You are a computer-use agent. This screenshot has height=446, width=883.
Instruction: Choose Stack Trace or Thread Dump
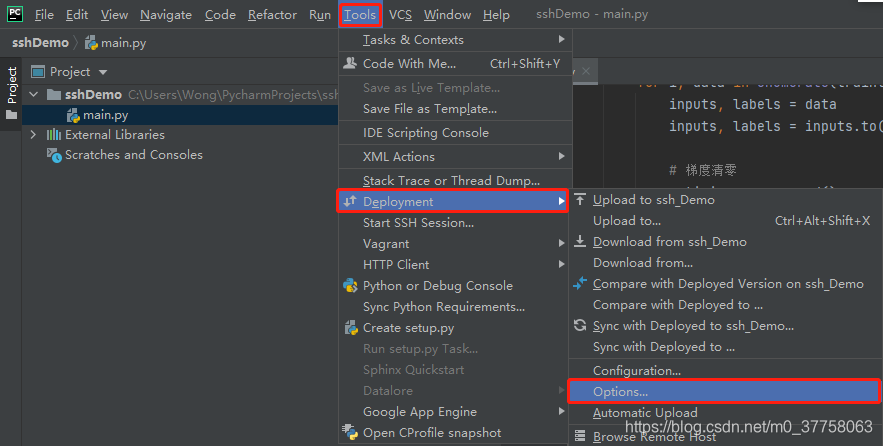455,181
